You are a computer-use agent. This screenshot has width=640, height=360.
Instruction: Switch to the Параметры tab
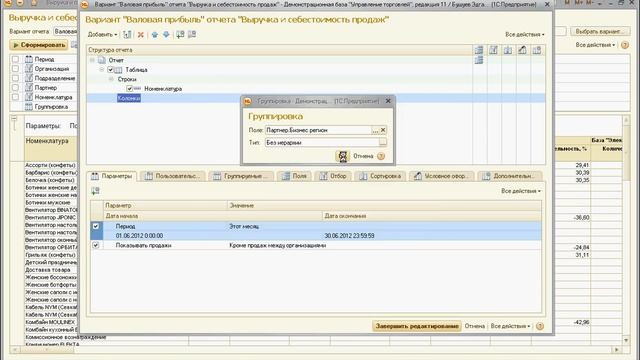[x=111, y=176]
